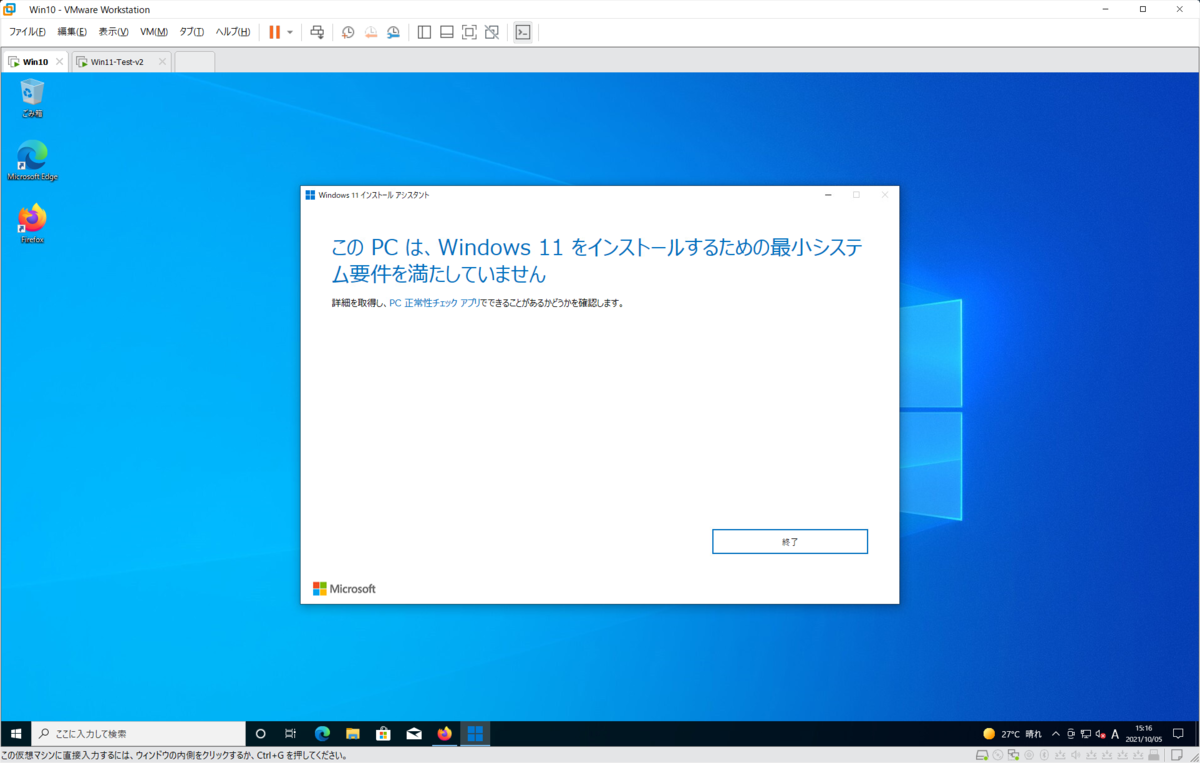The height and width of the screenshot is (763, 1200).
Task: Click the muted volume tray icon
Action: (x=1101, y=733)
